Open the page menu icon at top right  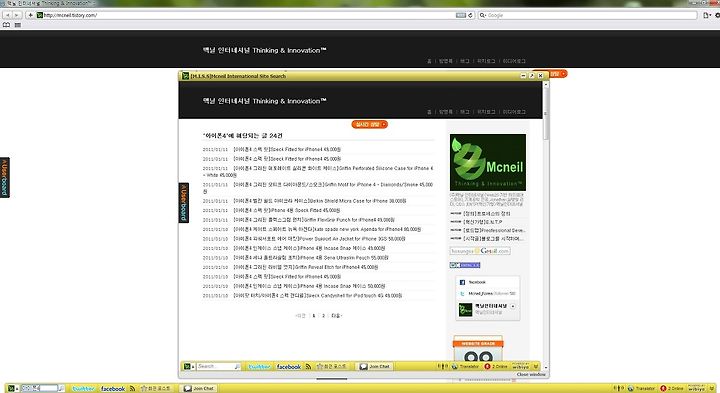707,15
